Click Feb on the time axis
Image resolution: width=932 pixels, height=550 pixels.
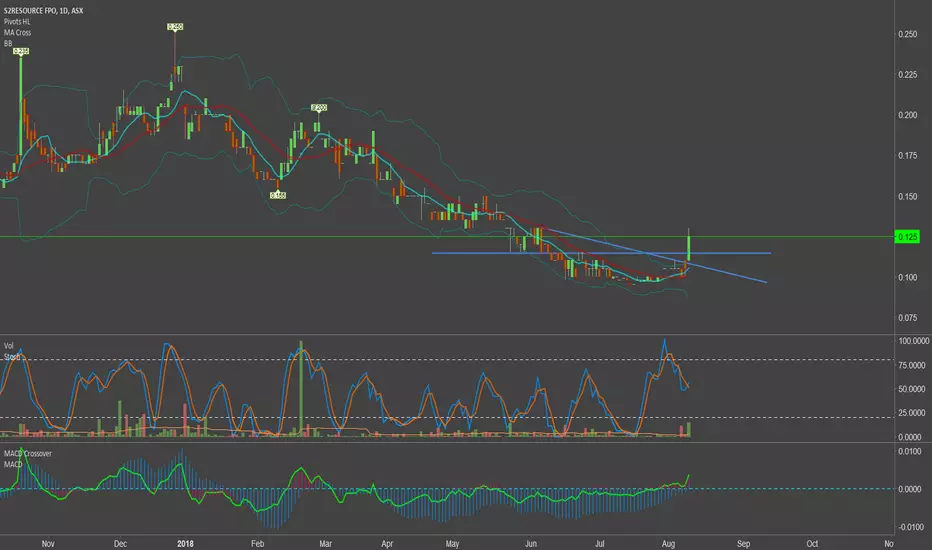(257, 543)
